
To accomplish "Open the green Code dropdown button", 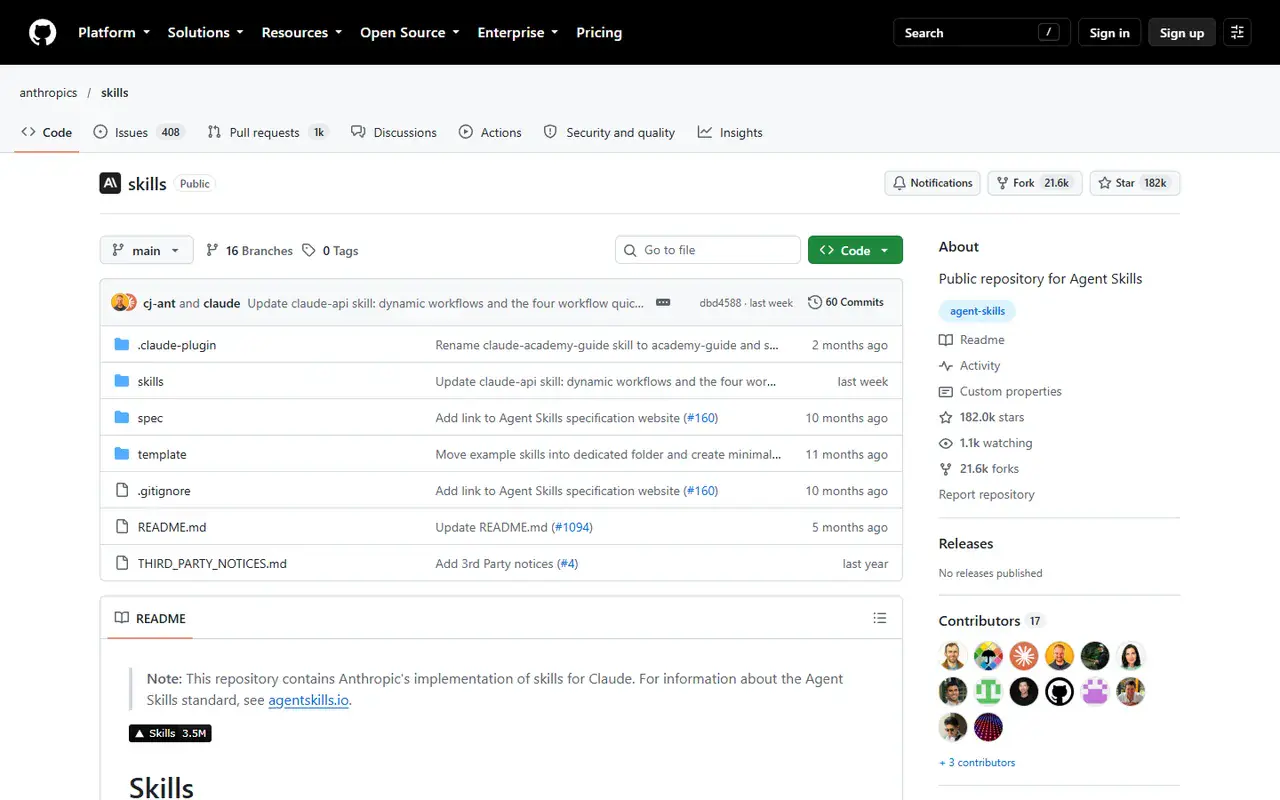I will [x=855, y=250].
